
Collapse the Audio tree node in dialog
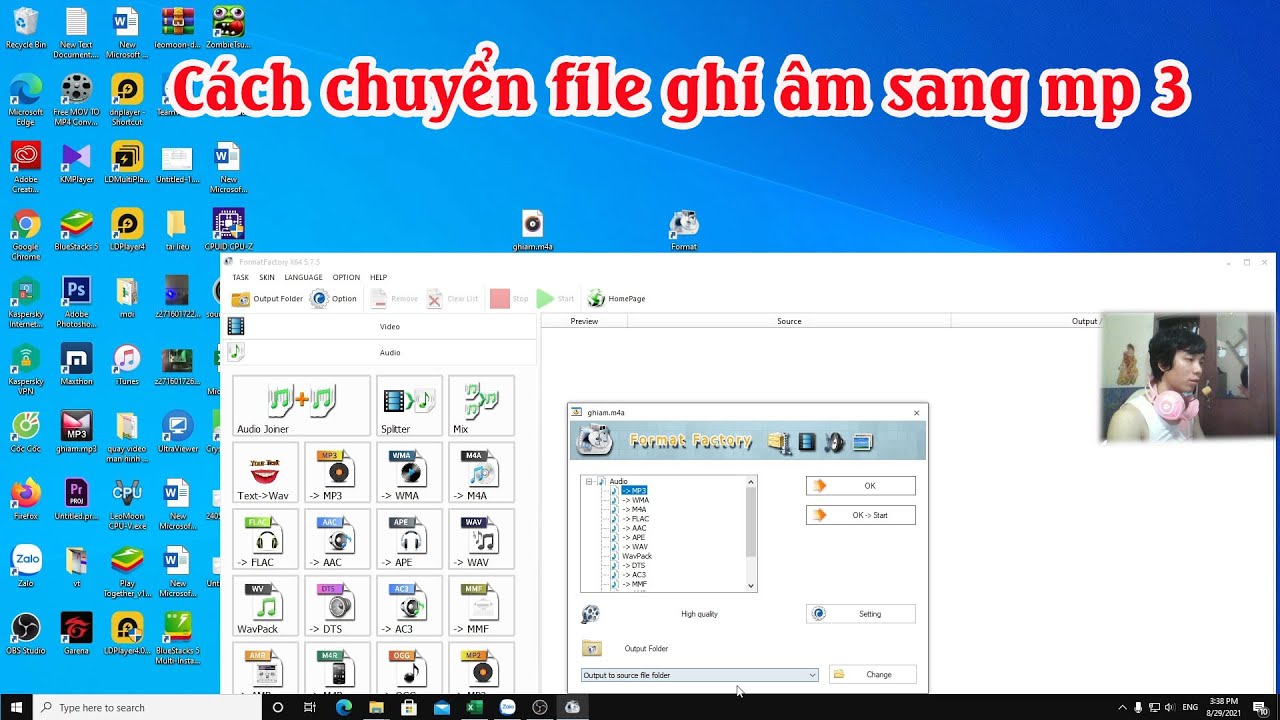[x=590, y=481]
